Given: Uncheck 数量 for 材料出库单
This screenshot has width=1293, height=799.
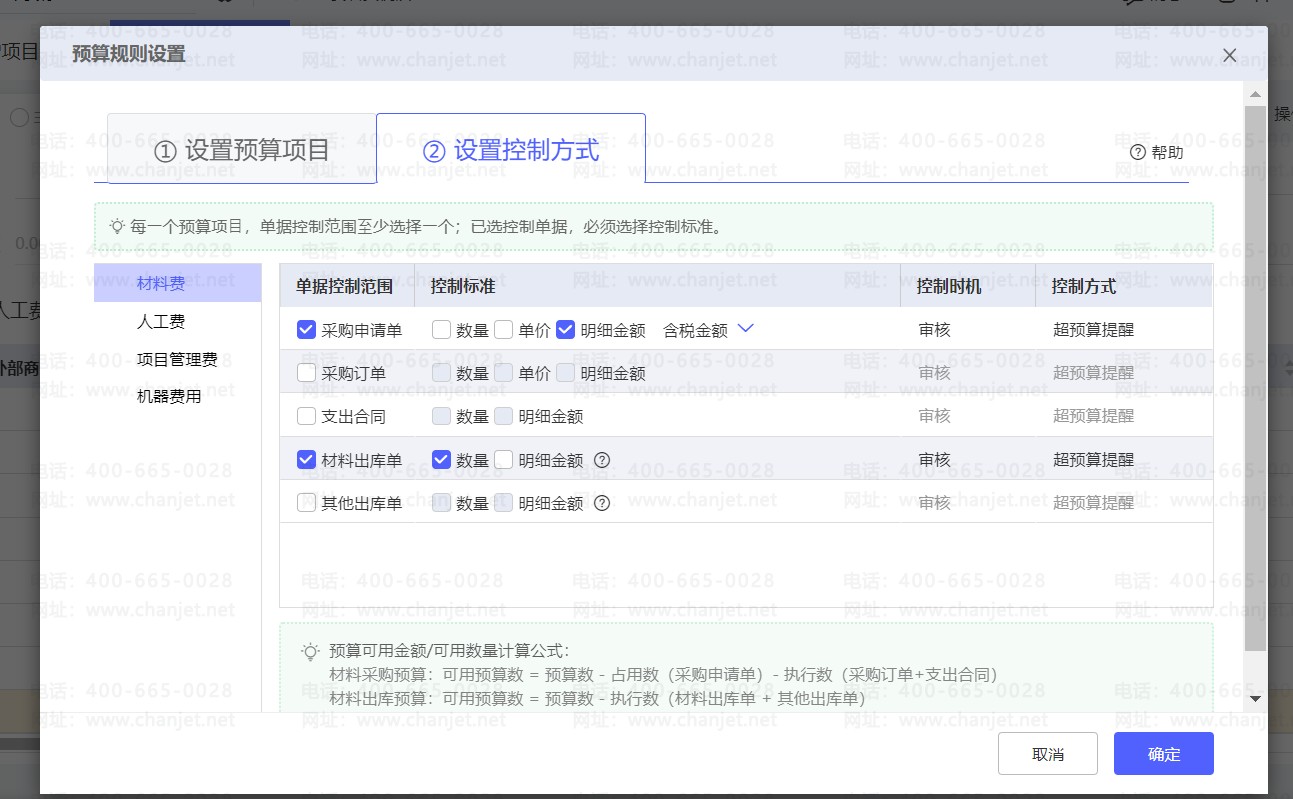Looking at the screenshot, I should (442, 460).
